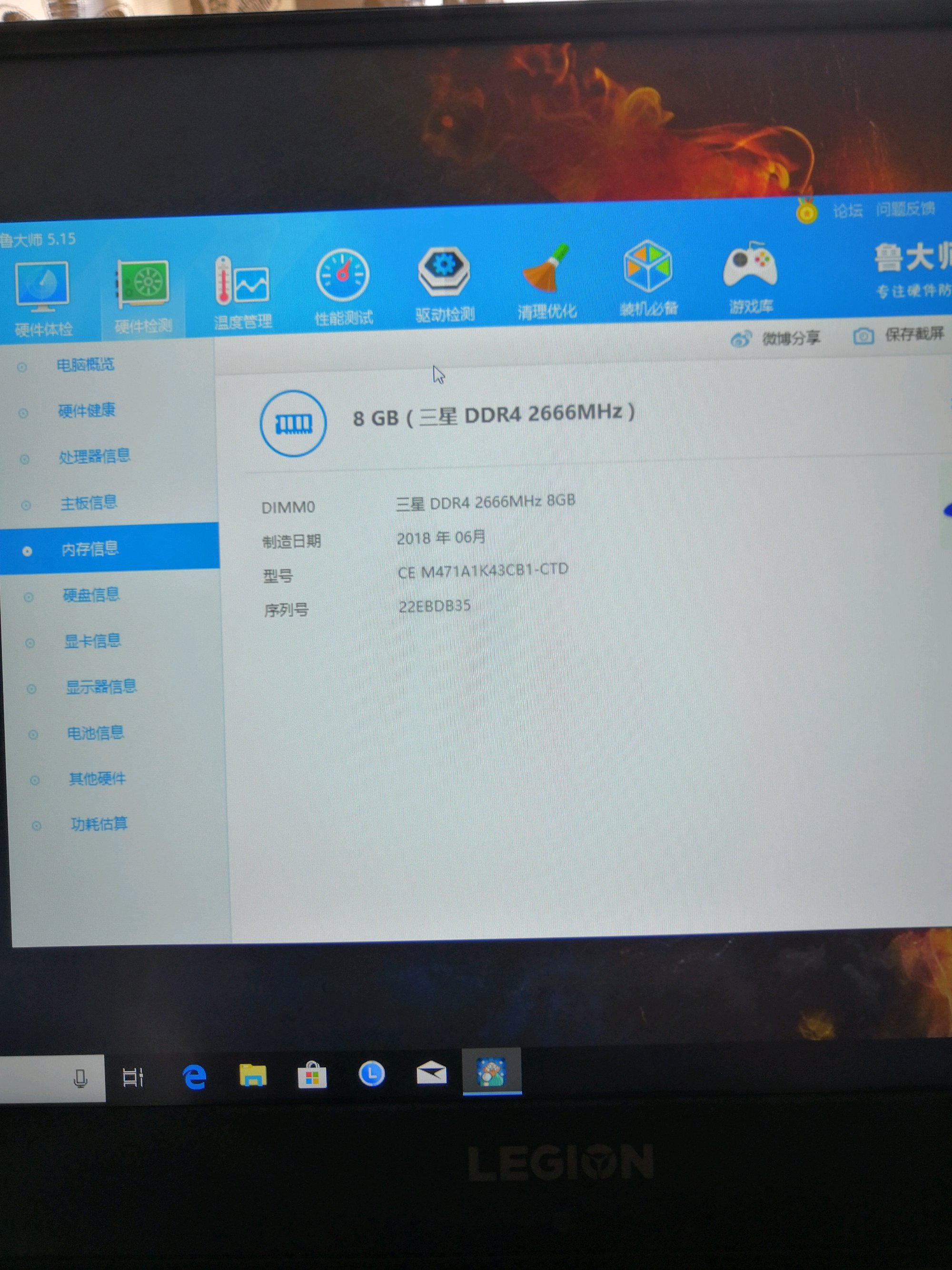Image resolution: width=952 pixels, height=1270 pixels.
Task: Click value 三星 DDR4 2666MHz 8GB
Action: click(486, 502)
